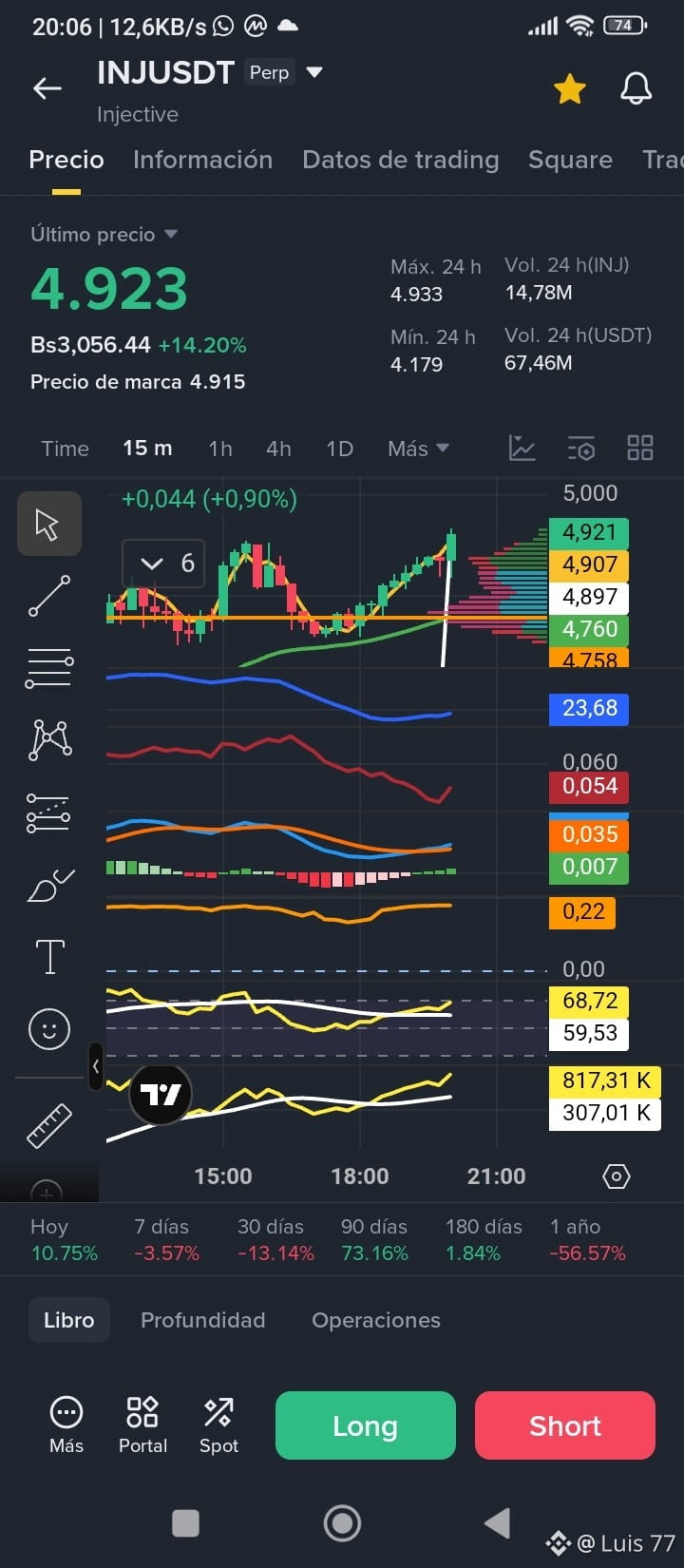The height and width of the screenshot is (1568, 684).
Task: Collapse the drawing toolbar with side arrow
Action: (x=96, y=1066)
